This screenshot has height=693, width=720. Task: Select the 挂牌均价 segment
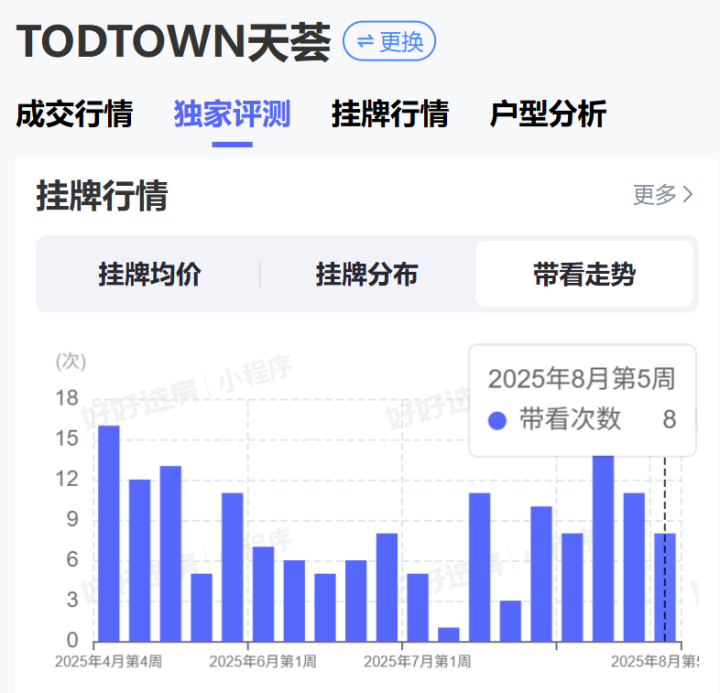click(x=150, y=274)
